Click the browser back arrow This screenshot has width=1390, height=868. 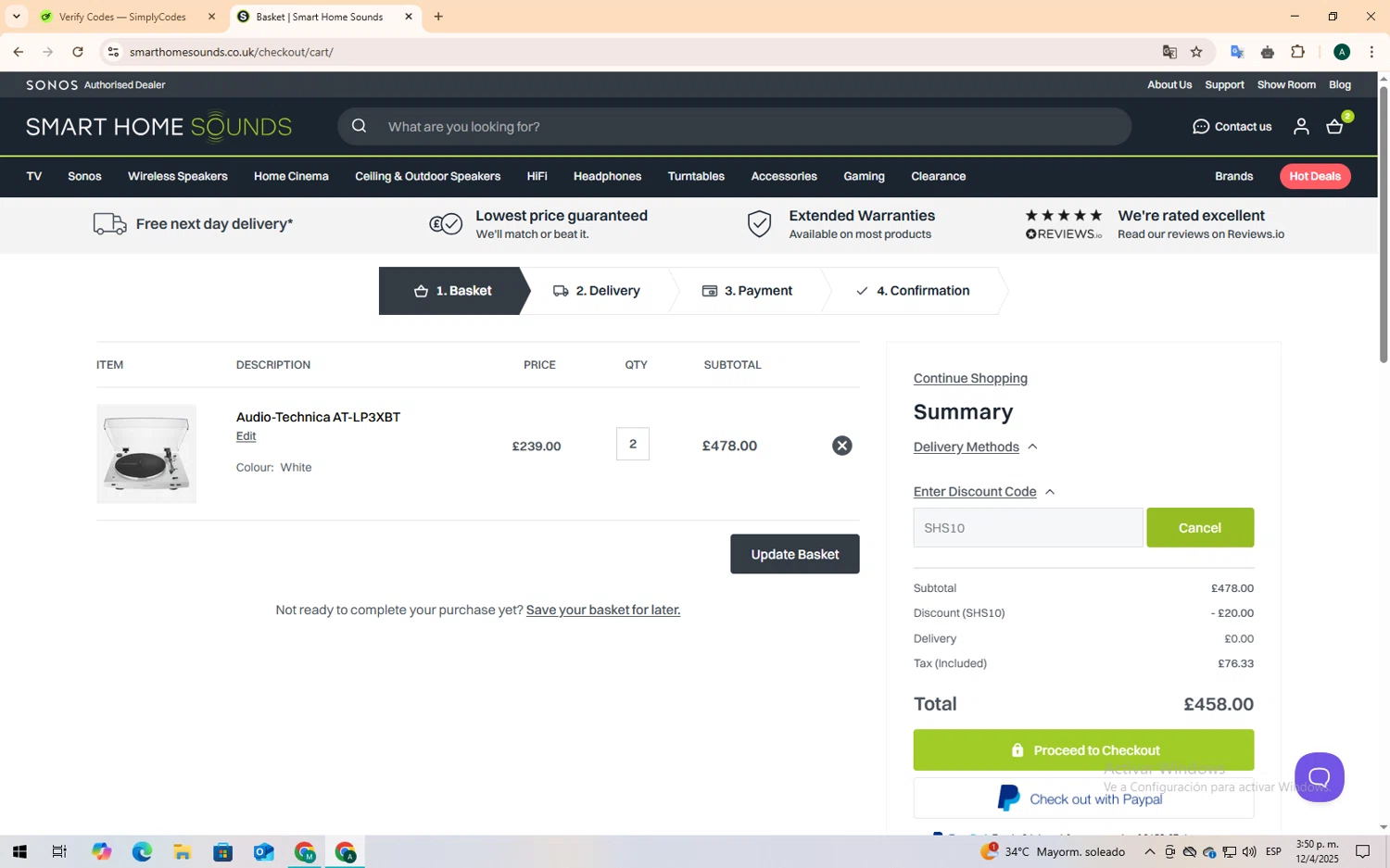pos(19,52)
